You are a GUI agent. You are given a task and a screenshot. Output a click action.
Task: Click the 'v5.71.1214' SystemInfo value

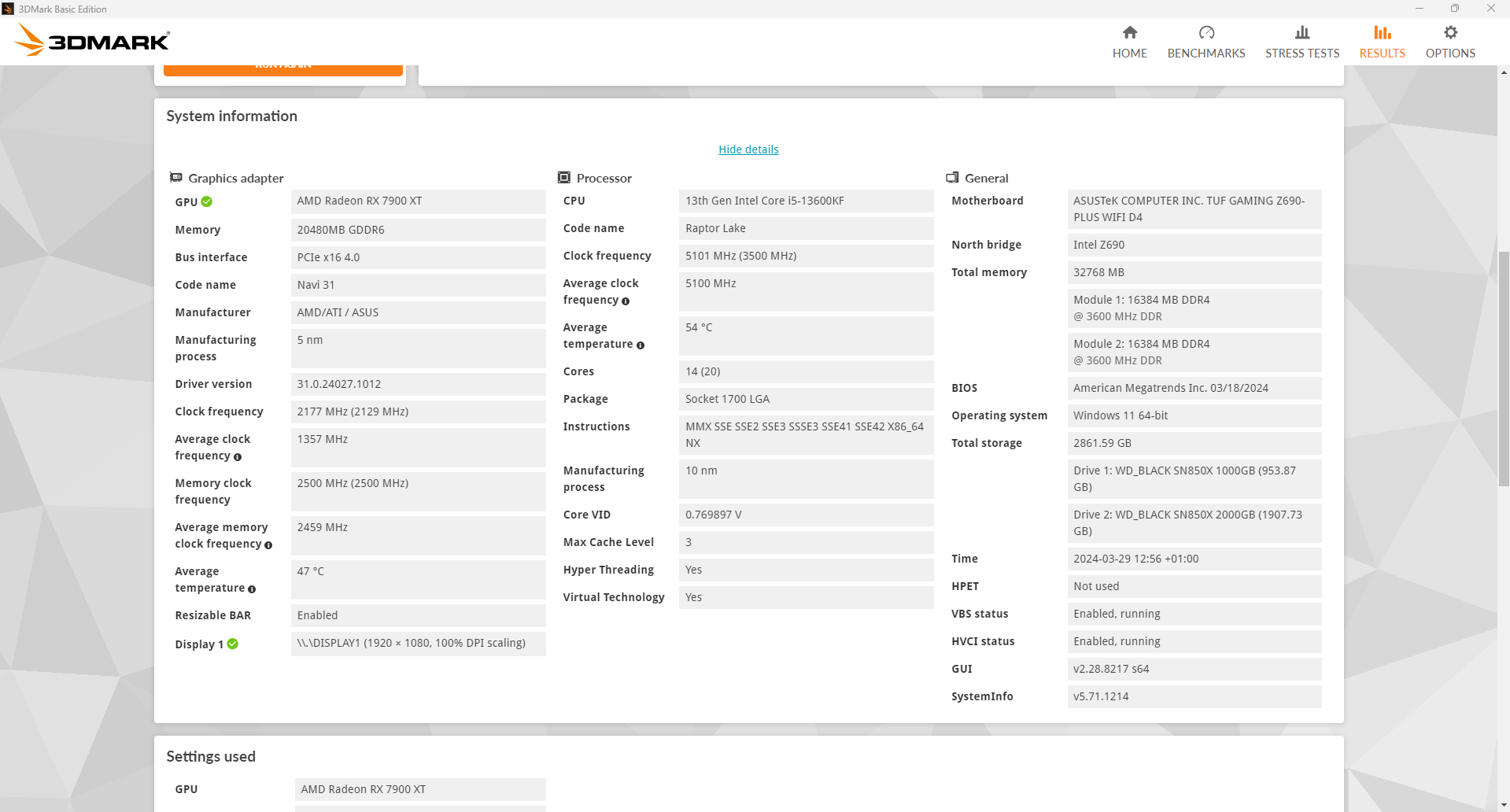1194,696
